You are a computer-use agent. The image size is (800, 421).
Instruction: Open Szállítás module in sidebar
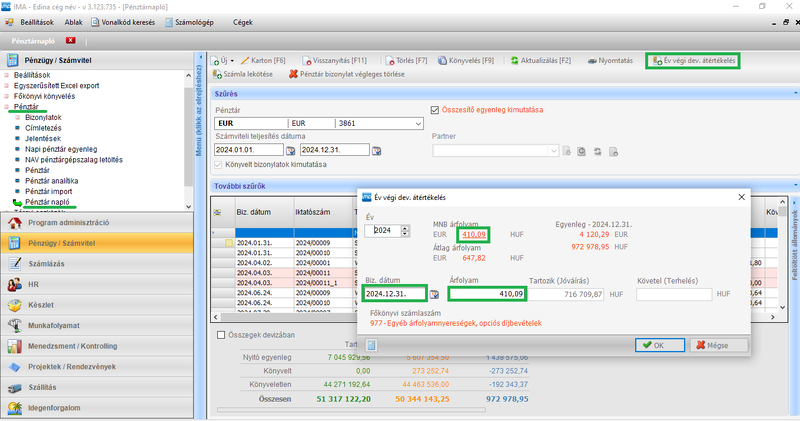97,387
